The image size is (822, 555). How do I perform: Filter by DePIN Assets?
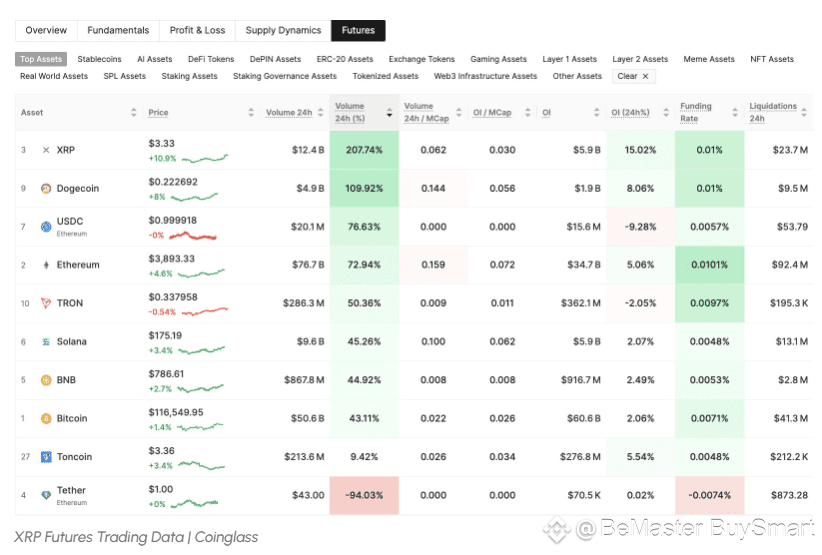(x=275, y=59)
